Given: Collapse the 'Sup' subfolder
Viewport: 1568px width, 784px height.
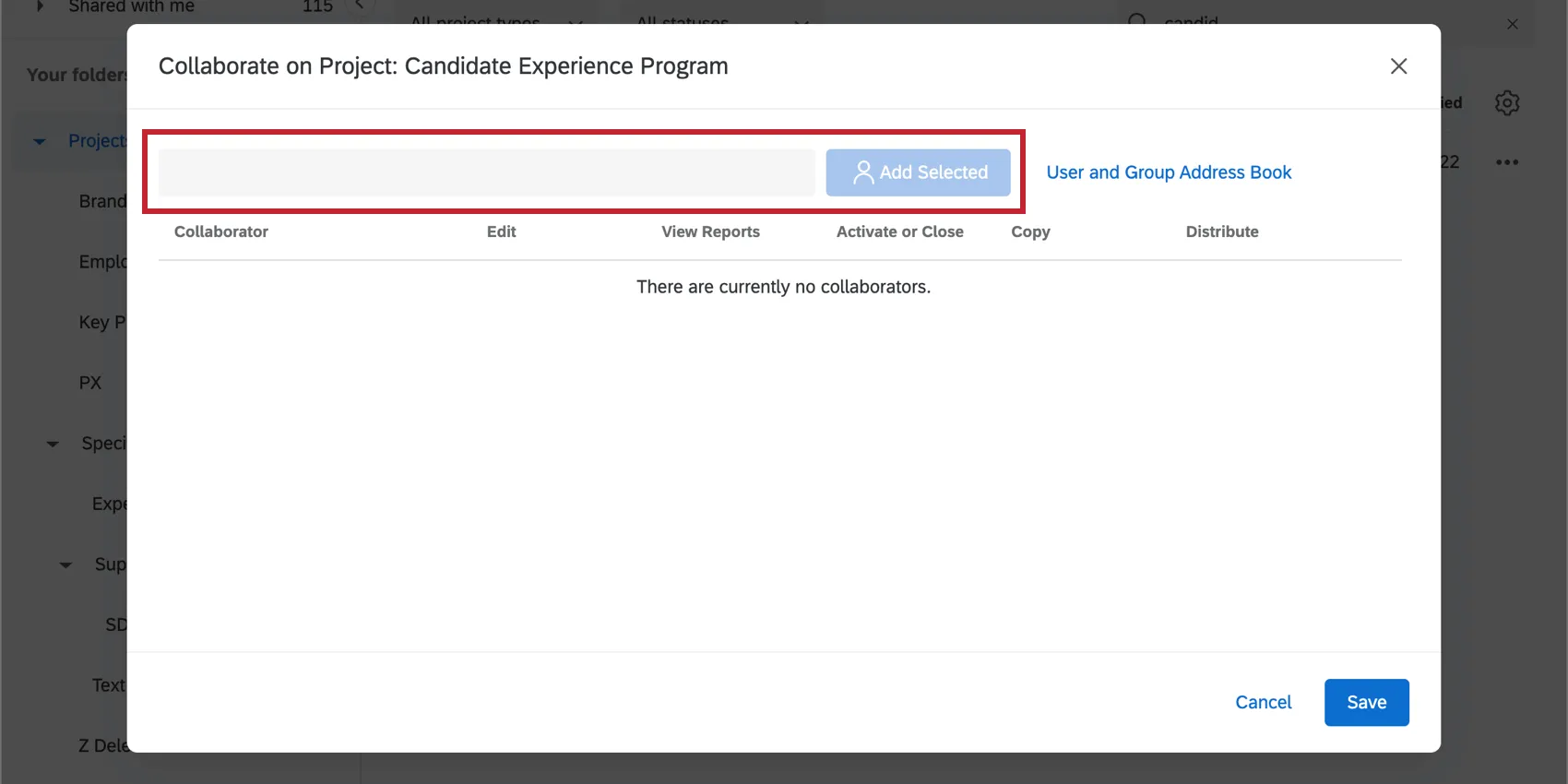Looking at the screenshot, I should [x=65, y=564].
